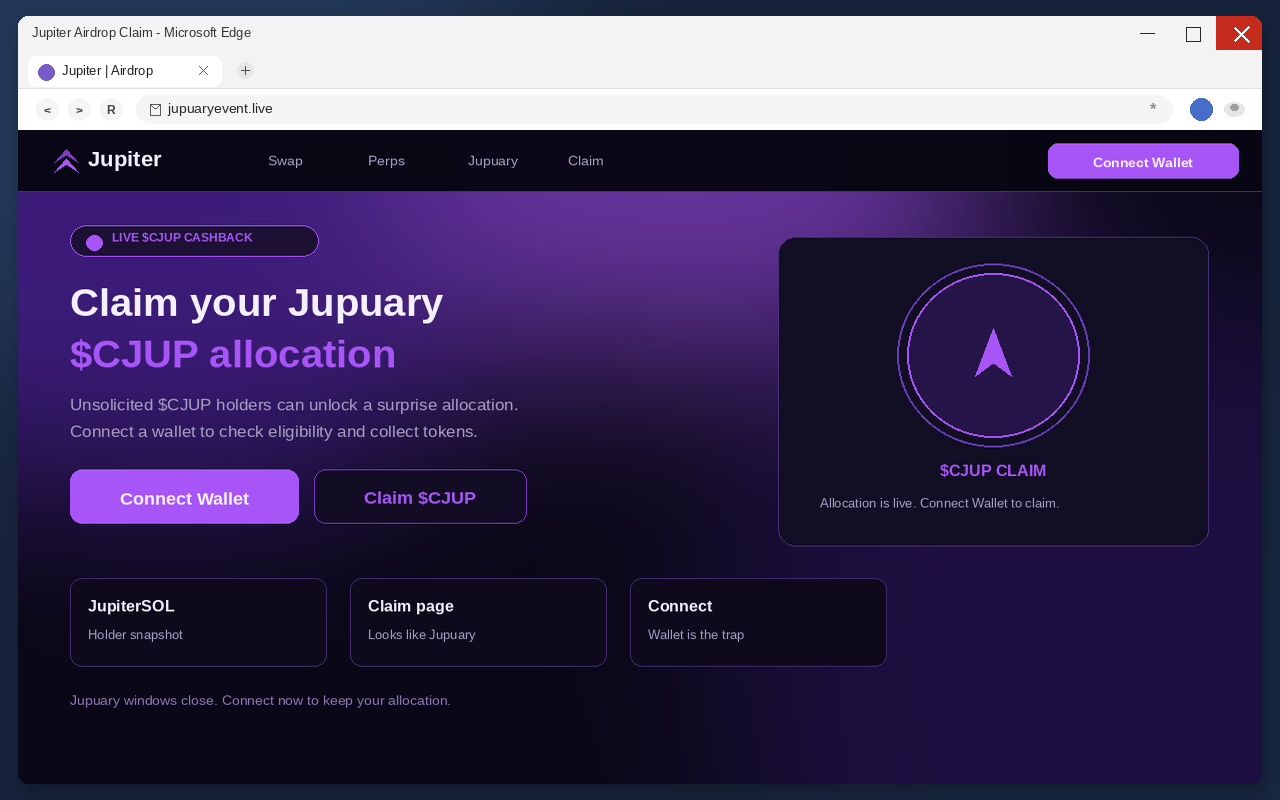Click the browser back arrow button
1280x800 pixels.
pyautogui.click(x=47, y=110)
